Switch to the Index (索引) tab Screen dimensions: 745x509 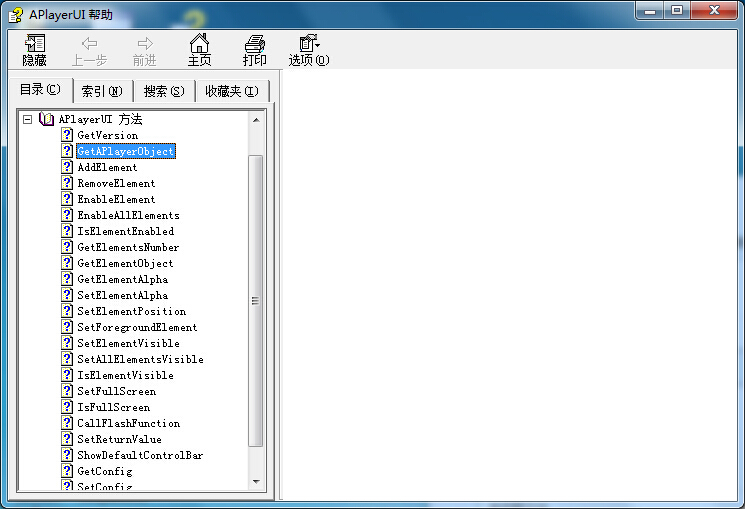tap(102, 91)
